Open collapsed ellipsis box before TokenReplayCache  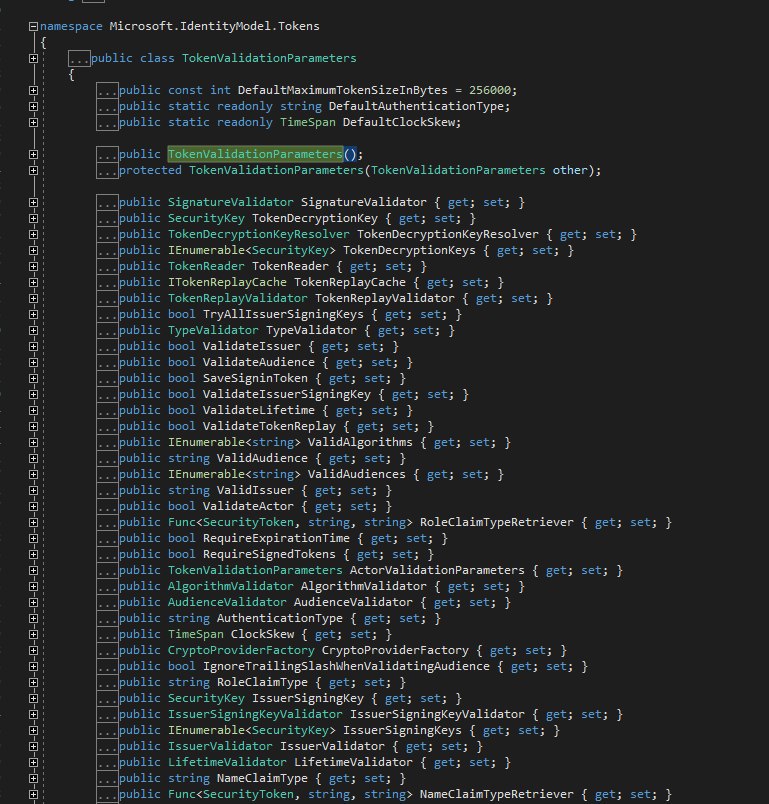(x=107, y=283)
